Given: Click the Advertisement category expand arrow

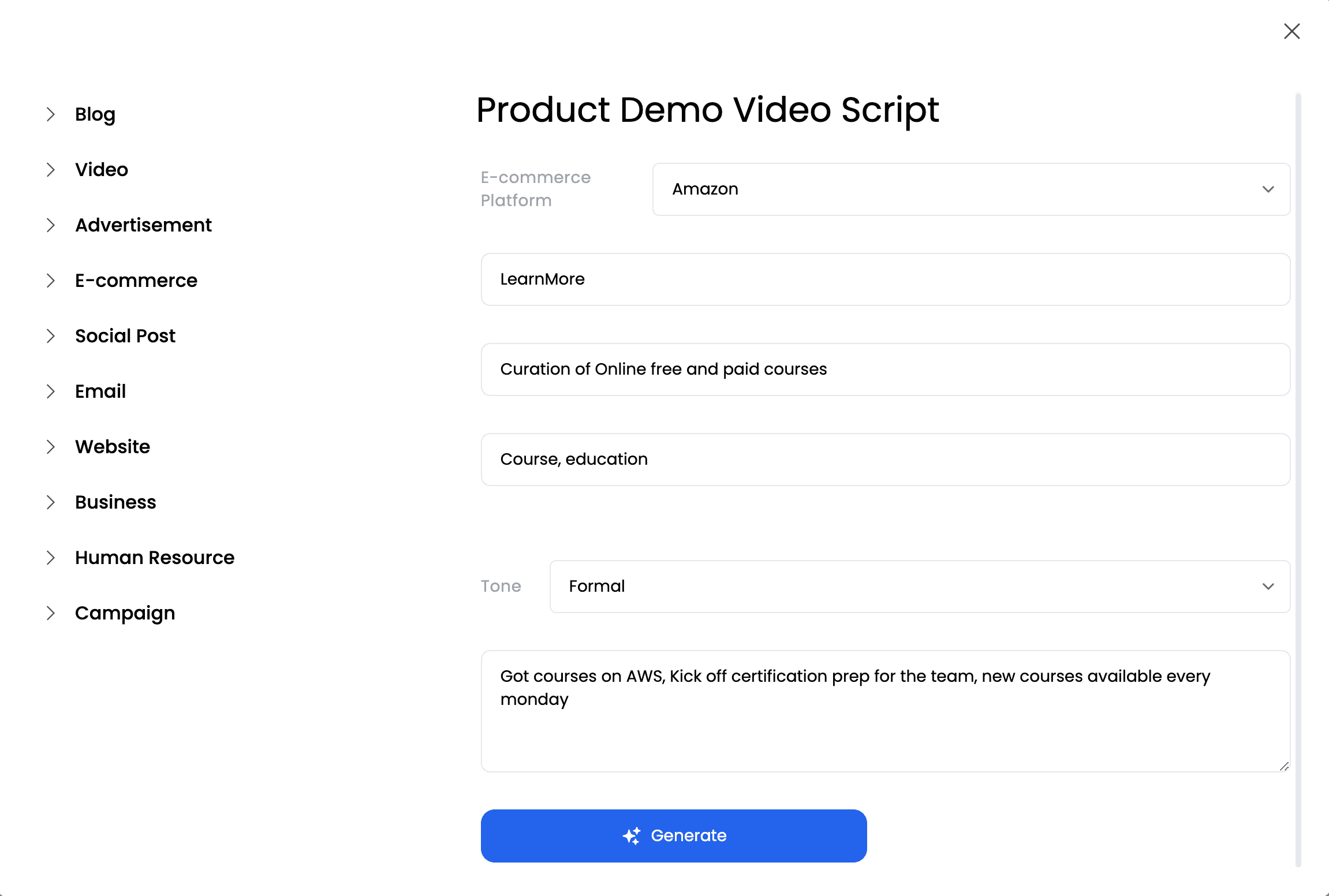Looking at the screenshot, I should tap(51, 225).
